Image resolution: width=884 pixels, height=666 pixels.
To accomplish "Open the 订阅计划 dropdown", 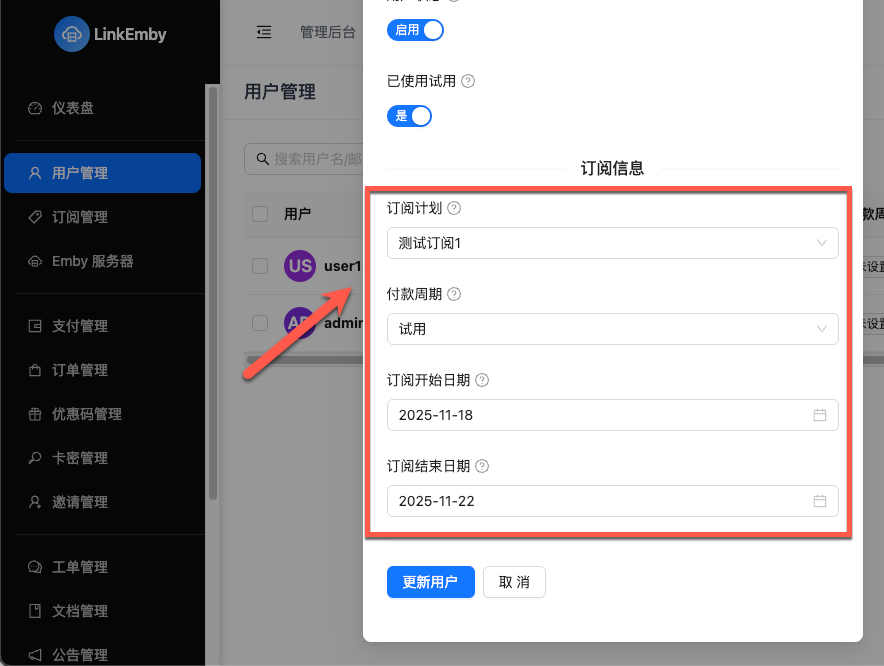I will pyautogui.click(x=612, y=243).
